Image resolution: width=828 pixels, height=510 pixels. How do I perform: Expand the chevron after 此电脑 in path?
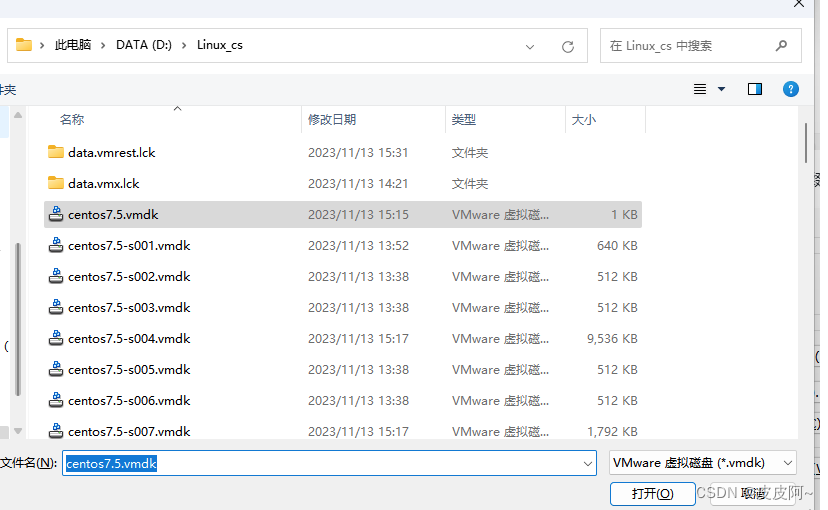[x=103, y=45]
